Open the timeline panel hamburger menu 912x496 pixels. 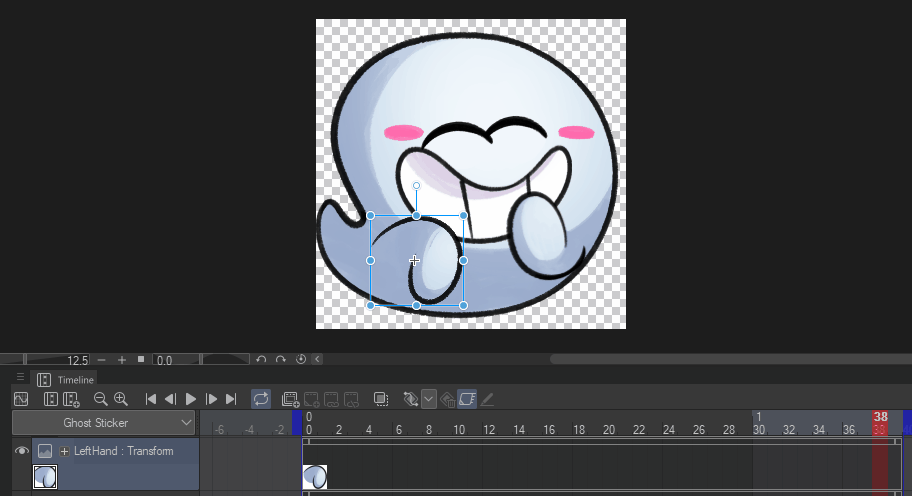pos(20,378)
